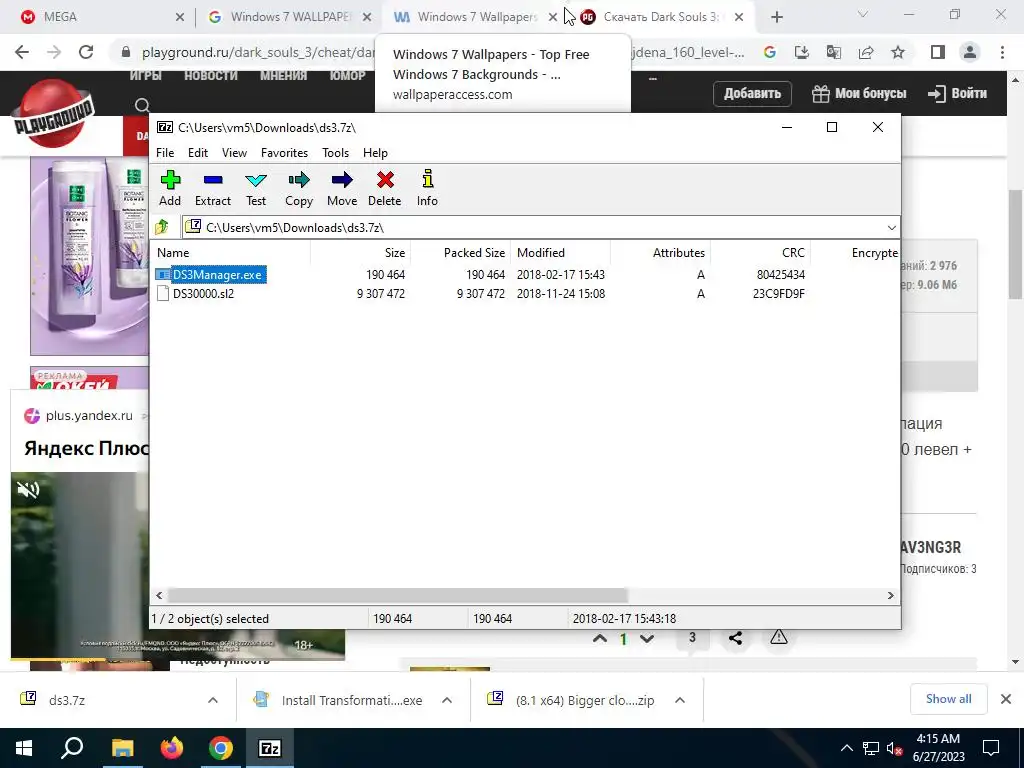Click the Move toolbar icon
The height and width of the screenshot is (768, 1024).
[342, 188]
